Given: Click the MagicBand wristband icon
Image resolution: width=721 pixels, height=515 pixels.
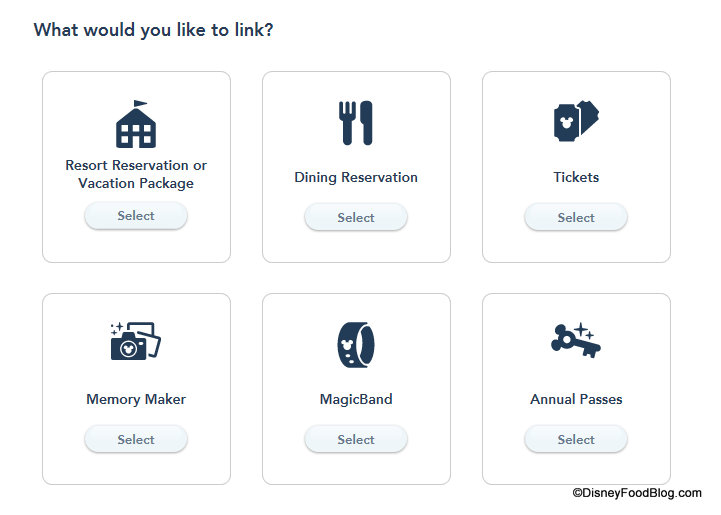Looking at the screenshot, I should coord(356,344).
